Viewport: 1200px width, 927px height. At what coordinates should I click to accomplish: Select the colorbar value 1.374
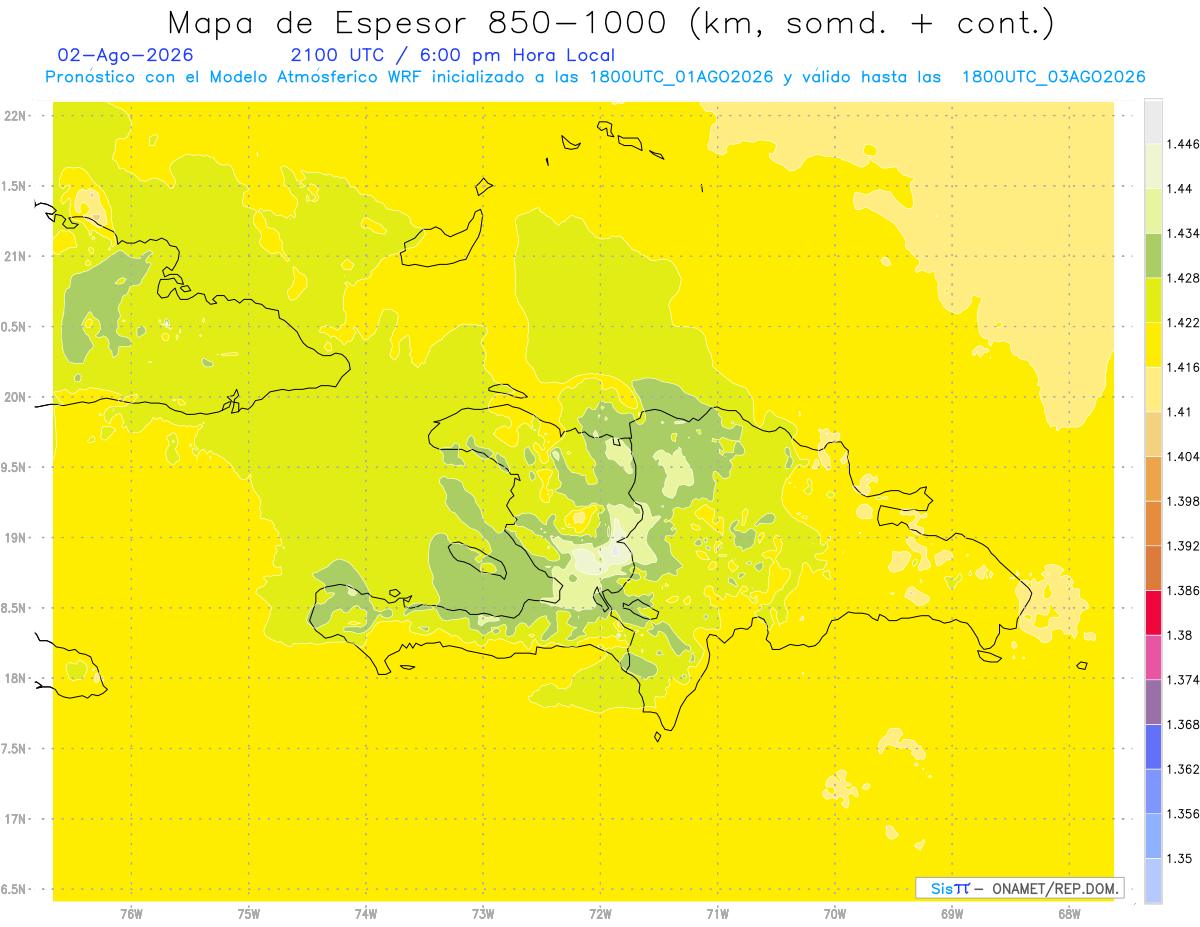pos(1183,680)
